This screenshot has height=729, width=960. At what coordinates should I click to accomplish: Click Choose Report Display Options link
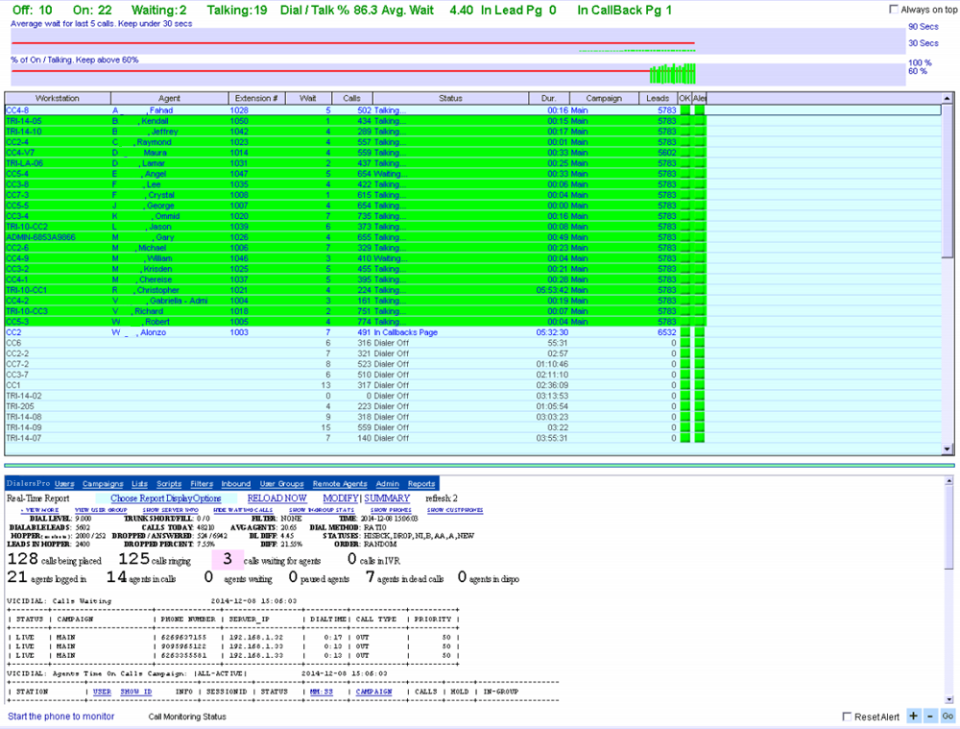coord(166,498)
